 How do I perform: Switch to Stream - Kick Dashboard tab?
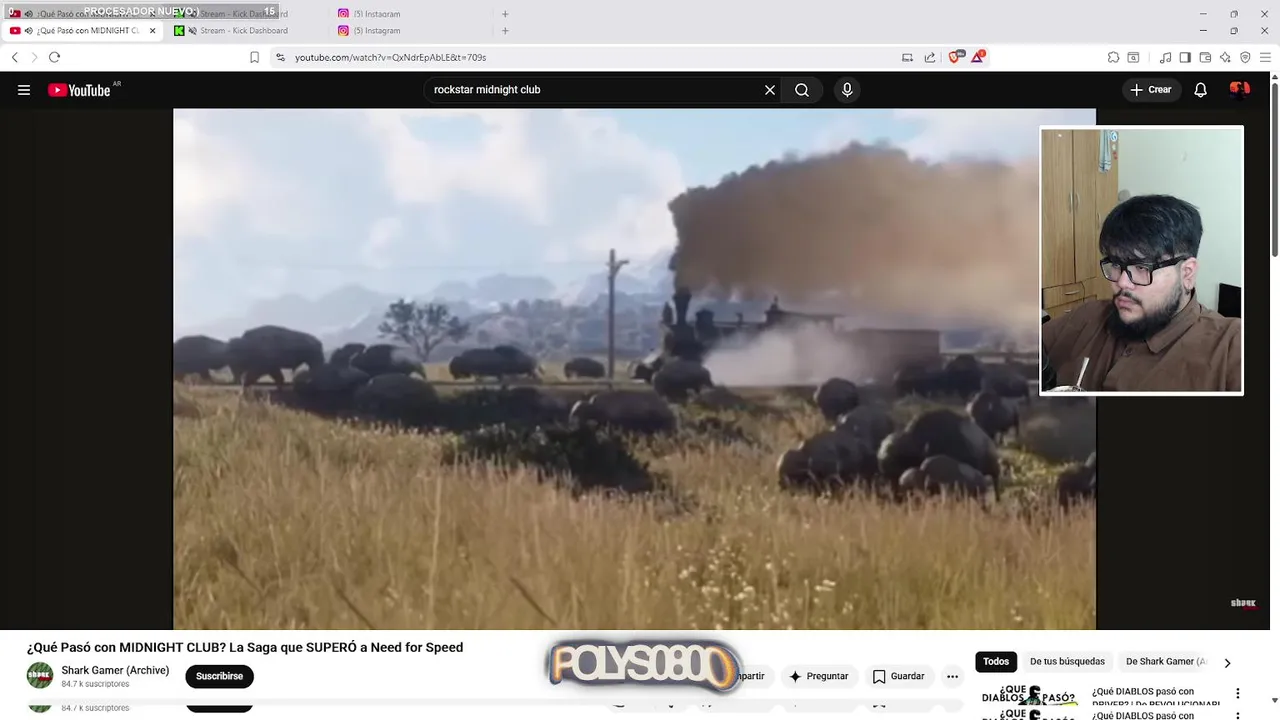coord(243,31)
